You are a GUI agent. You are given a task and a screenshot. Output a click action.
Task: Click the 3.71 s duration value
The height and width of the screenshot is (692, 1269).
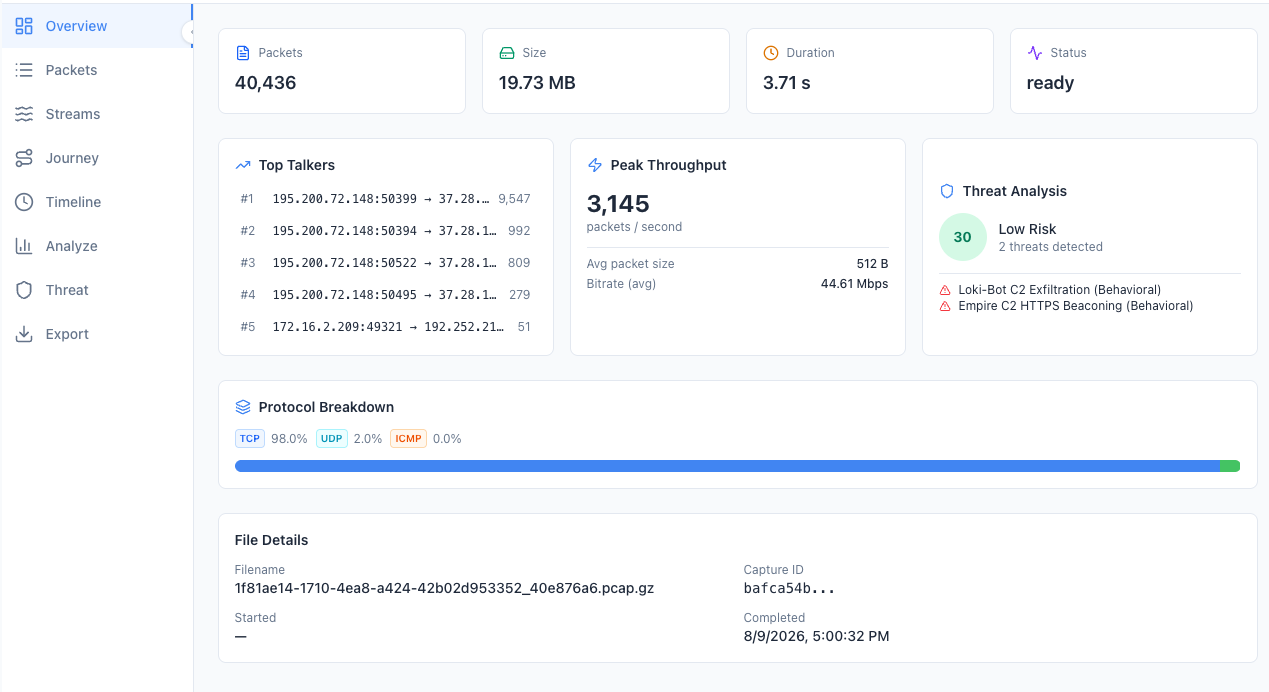(787, 83)
